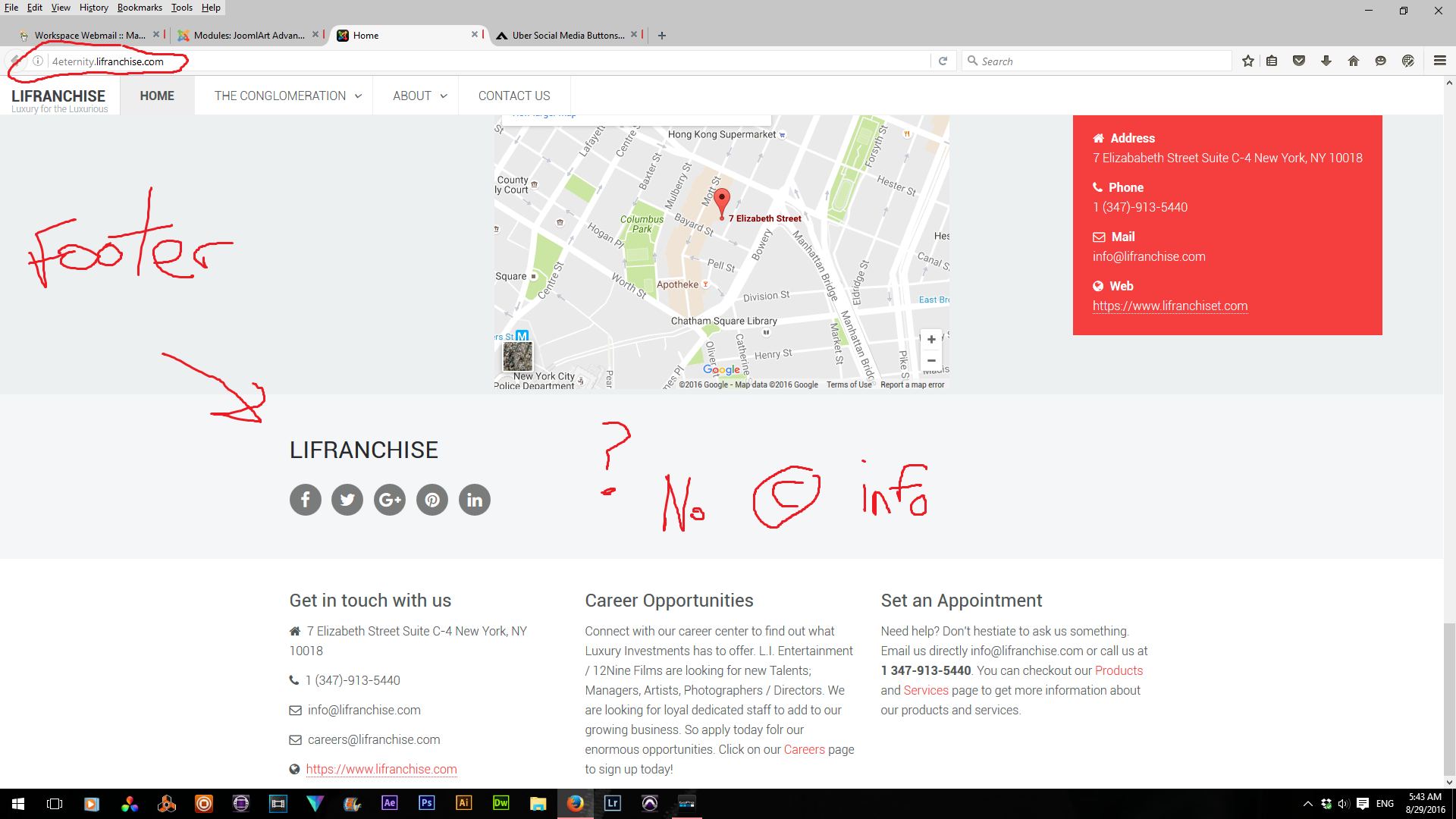Open Contact Us in the navigation bar

click(x=513, y=96)
